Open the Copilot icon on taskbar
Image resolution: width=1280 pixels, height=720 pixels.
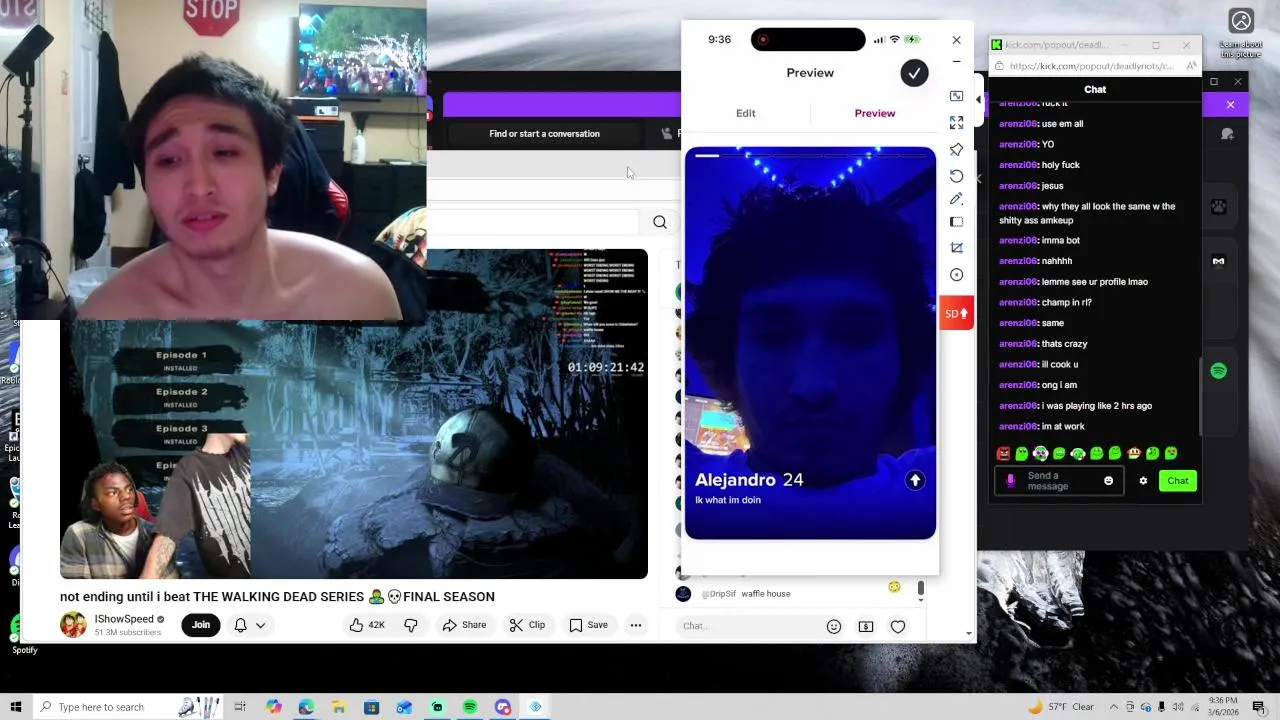pyautogui.click(x=273, y=707)
